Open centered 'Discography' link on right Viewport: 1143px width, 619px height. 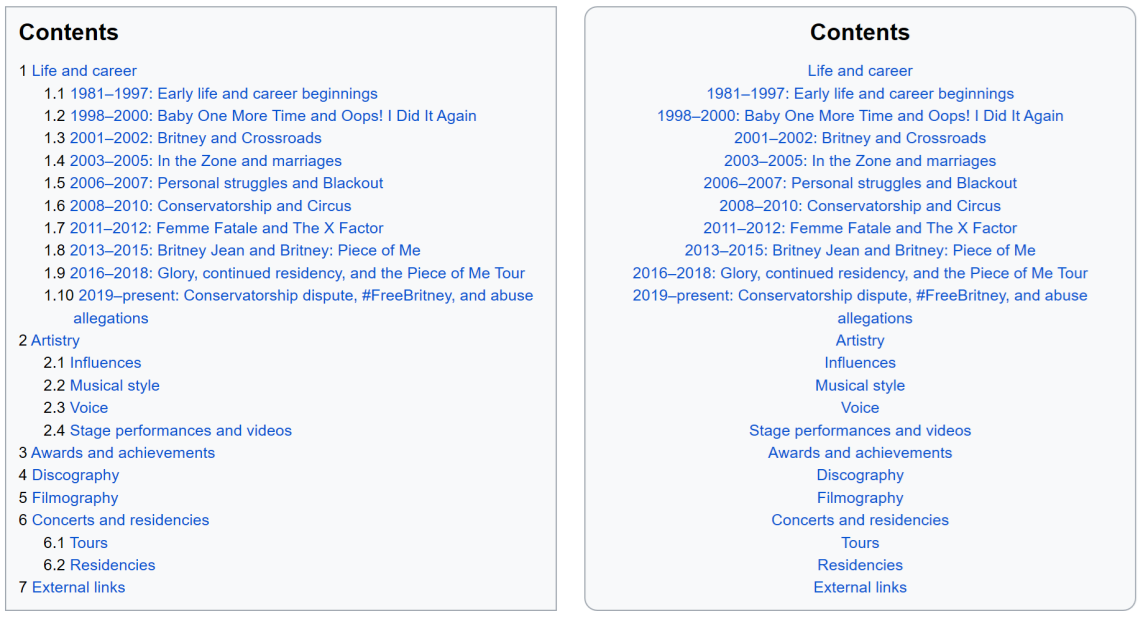[859, 475]
